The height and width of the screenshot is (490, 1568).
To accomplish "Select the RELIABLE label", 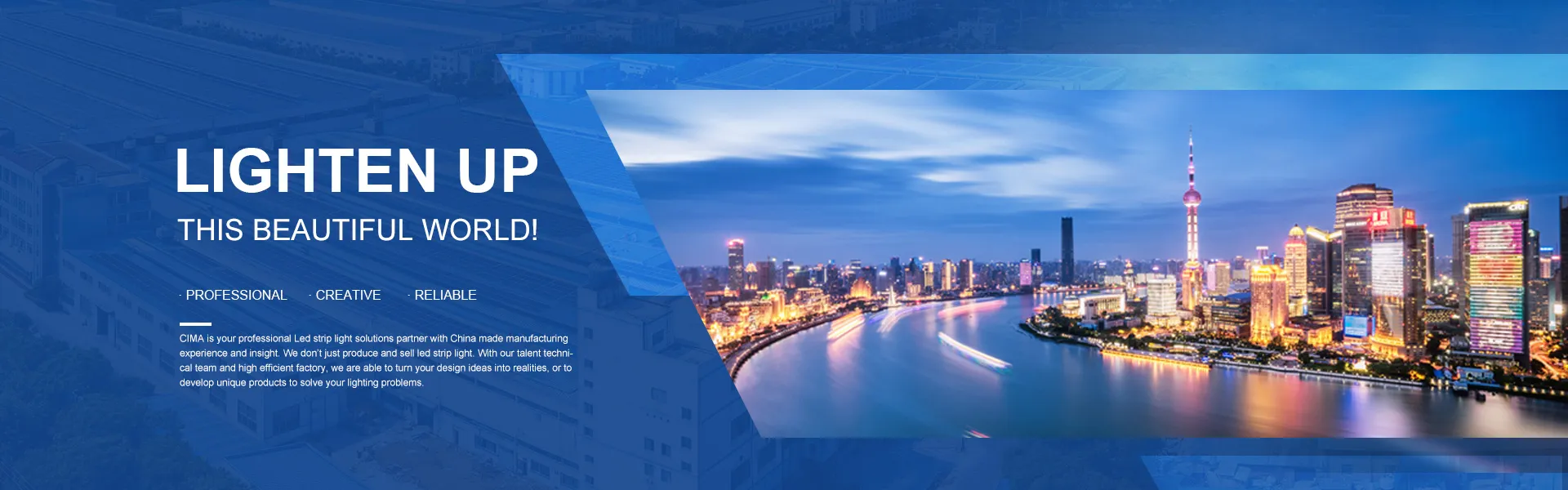I will click(x=445, y=295).
